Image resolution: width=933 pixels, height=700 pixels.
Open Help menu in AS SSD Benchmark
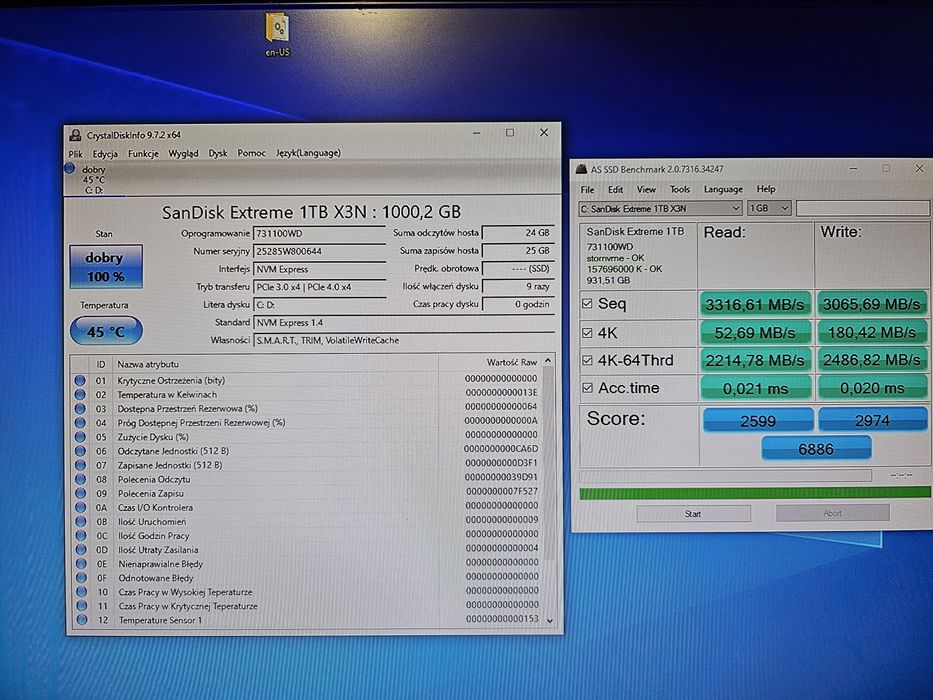point(766,189)
